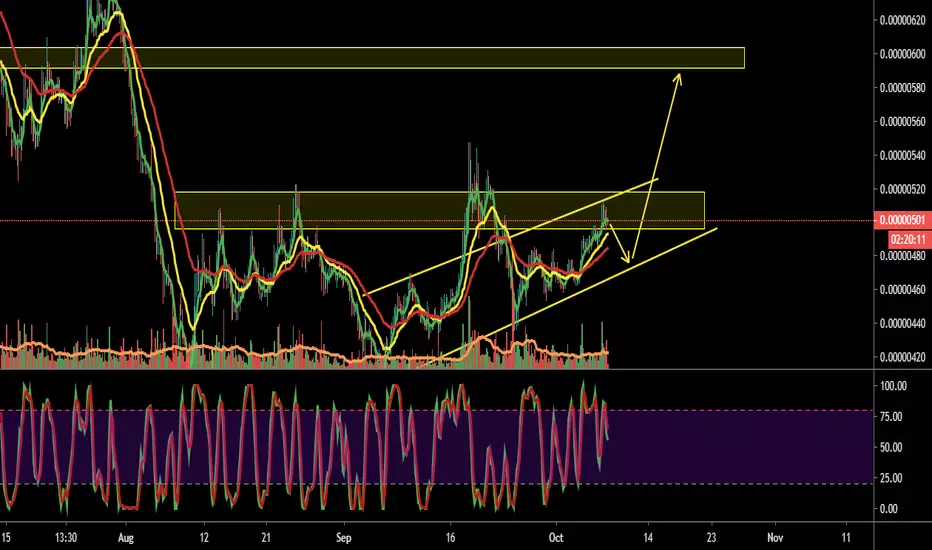Click oscillator scale label 25.00

point(893,478)
